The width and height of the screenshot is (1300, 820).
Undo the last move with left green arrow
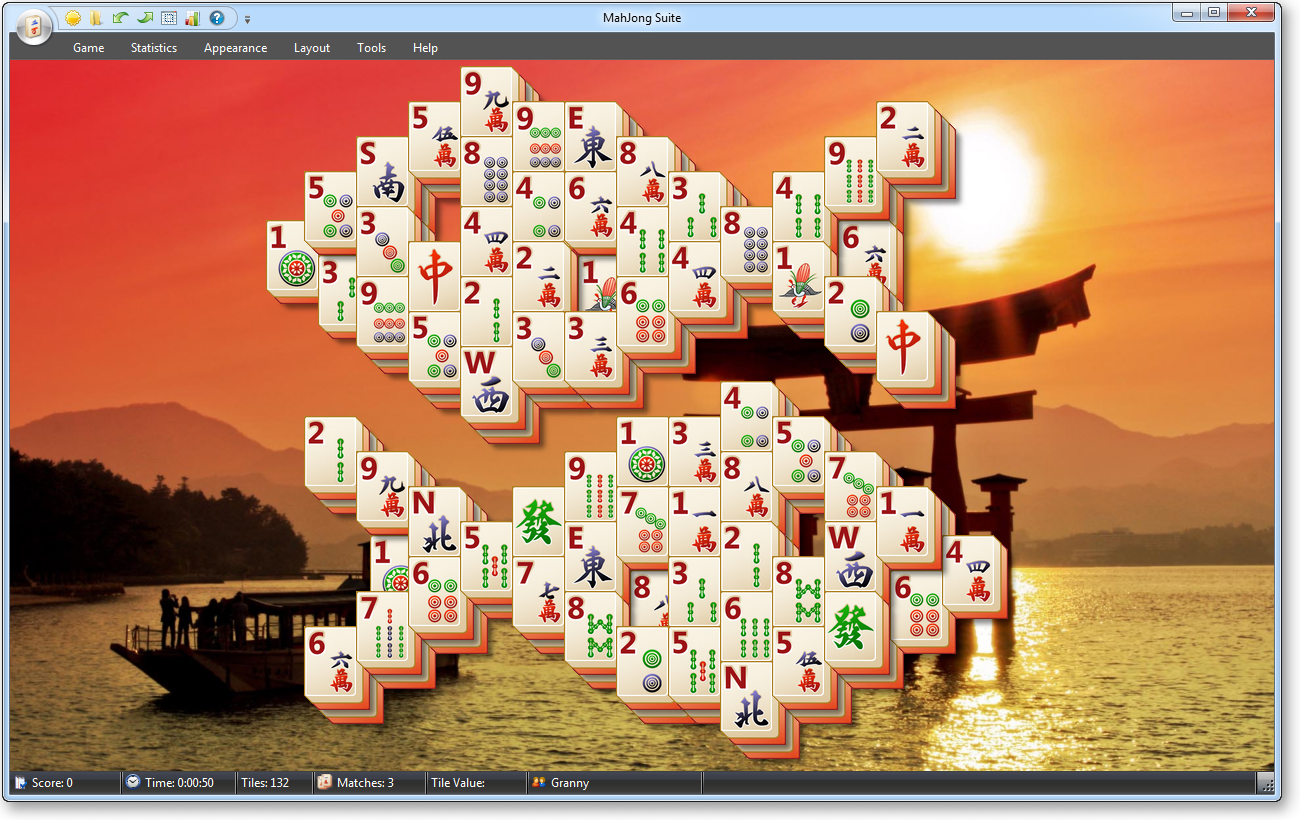pos(120,18)
